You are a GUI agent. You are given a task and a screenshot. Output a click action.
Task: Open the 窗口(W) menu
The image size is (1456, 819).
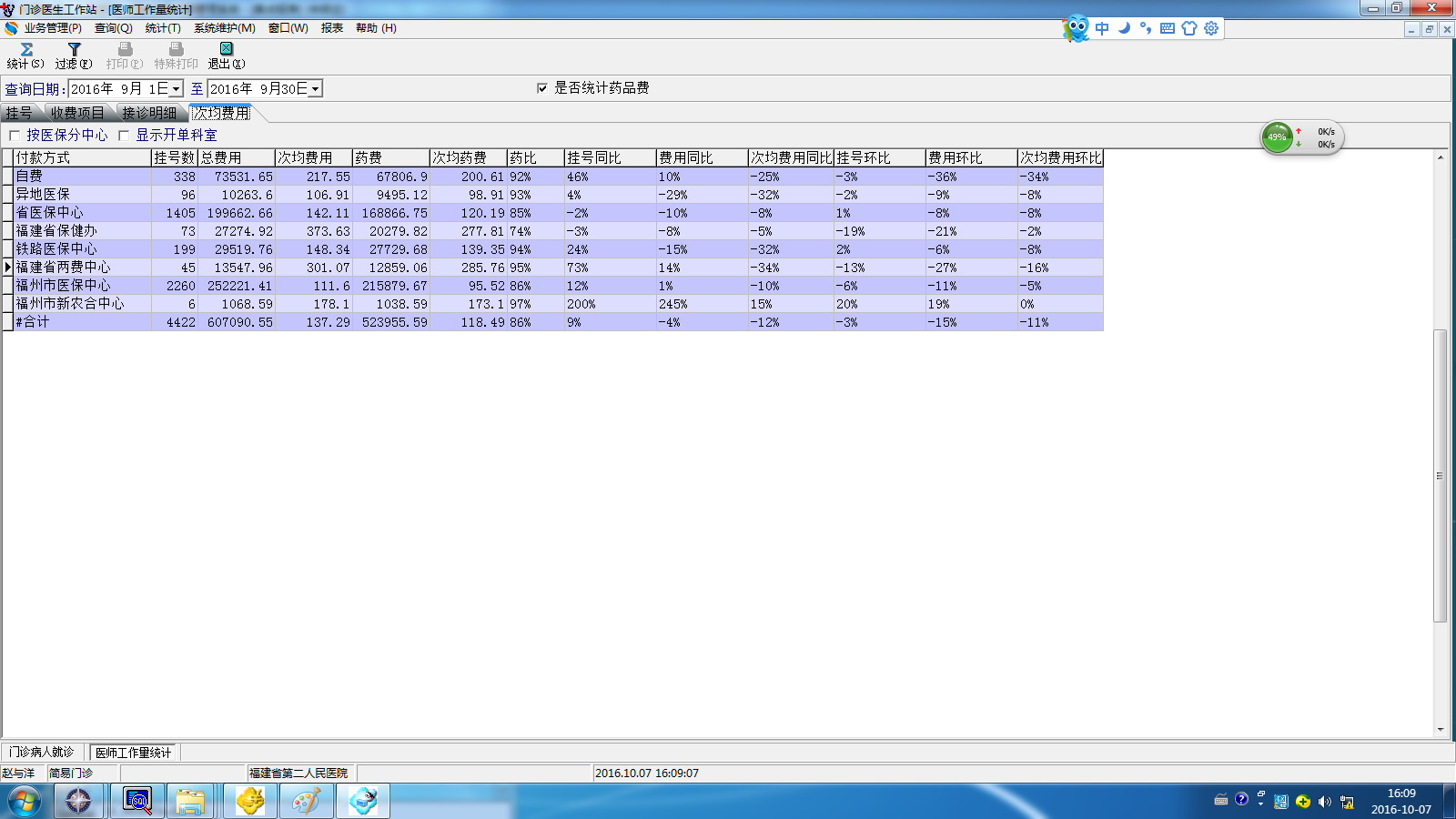point(288,28)
